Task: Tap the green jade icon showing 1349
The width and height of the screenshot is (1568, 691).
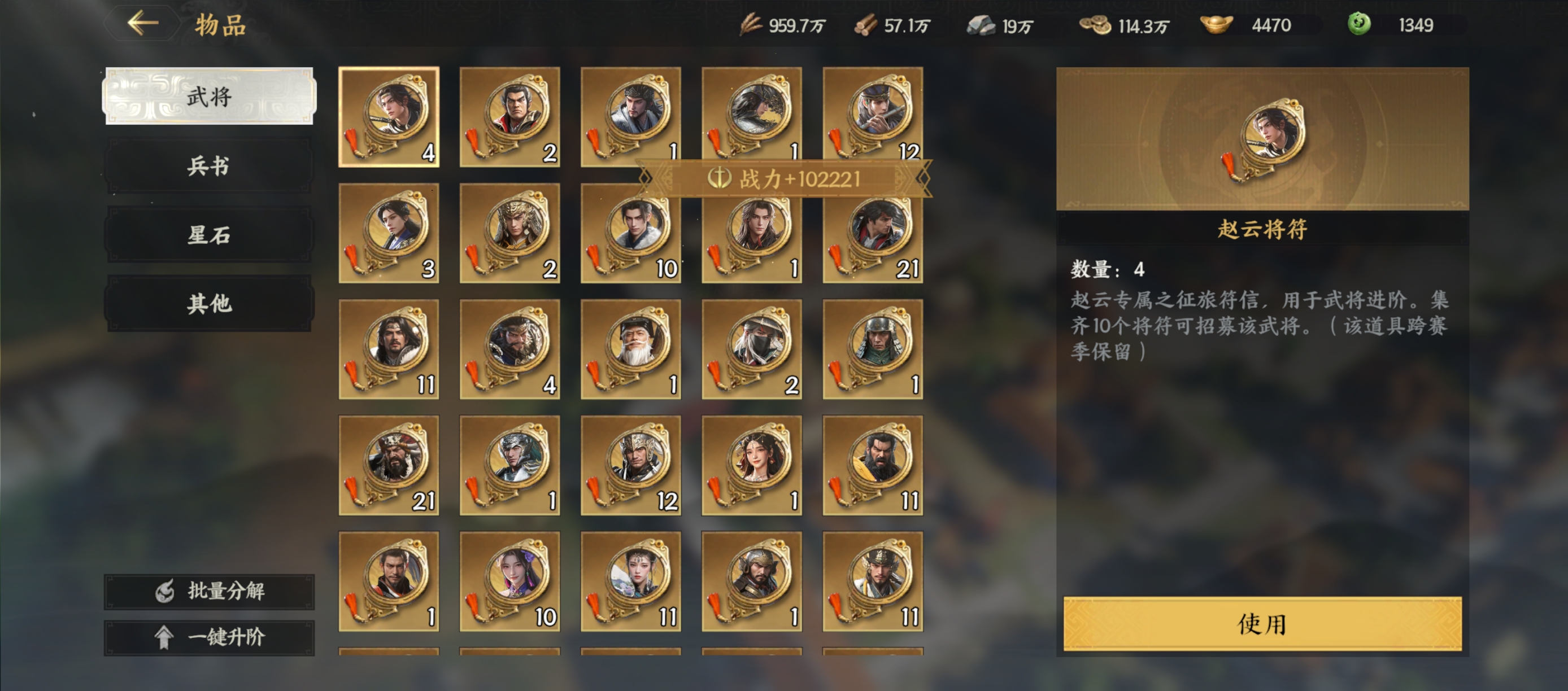Action: tap(1359, 24)
